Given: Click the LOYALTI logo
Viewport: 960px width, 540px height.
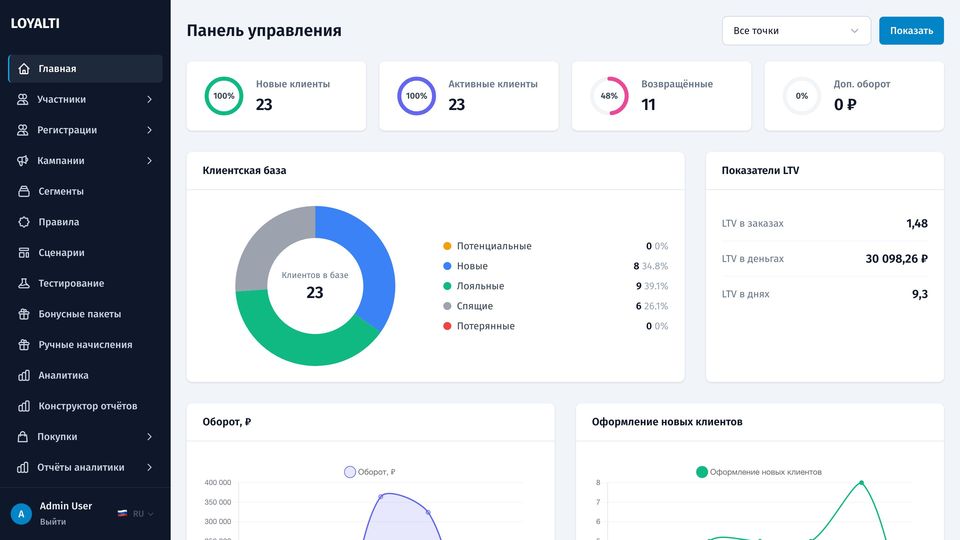Looking at the screenshot, I should [35, 23].
